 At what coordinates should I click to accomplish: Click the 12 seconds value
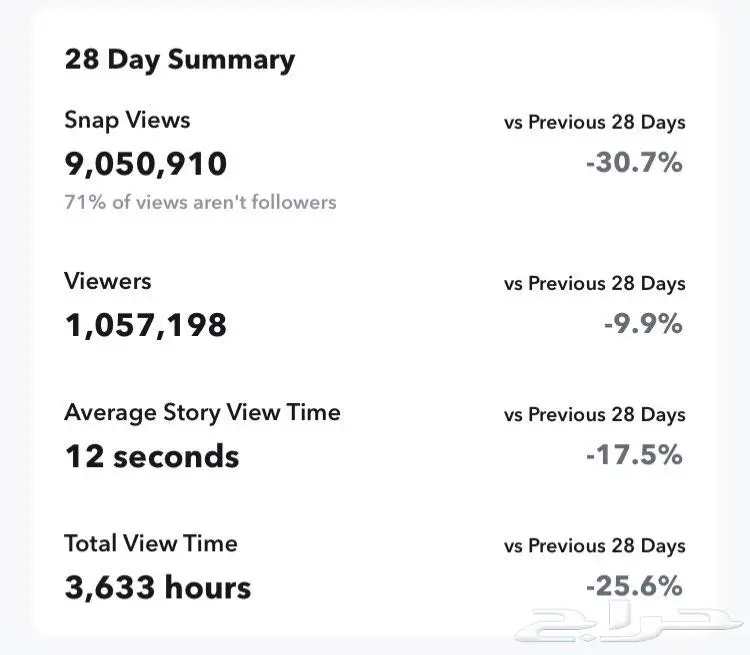(x=152, y=456)
